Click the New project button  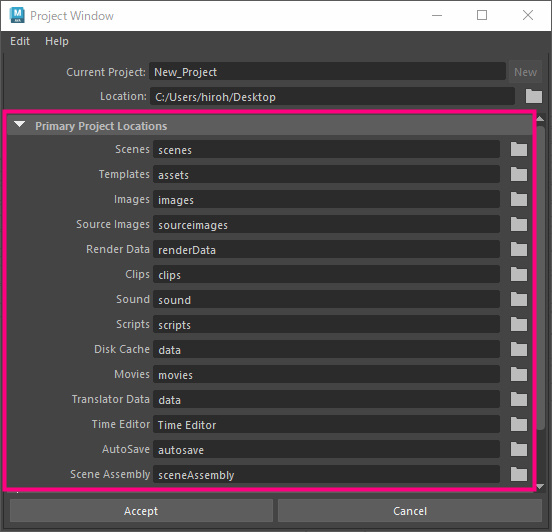525,72
